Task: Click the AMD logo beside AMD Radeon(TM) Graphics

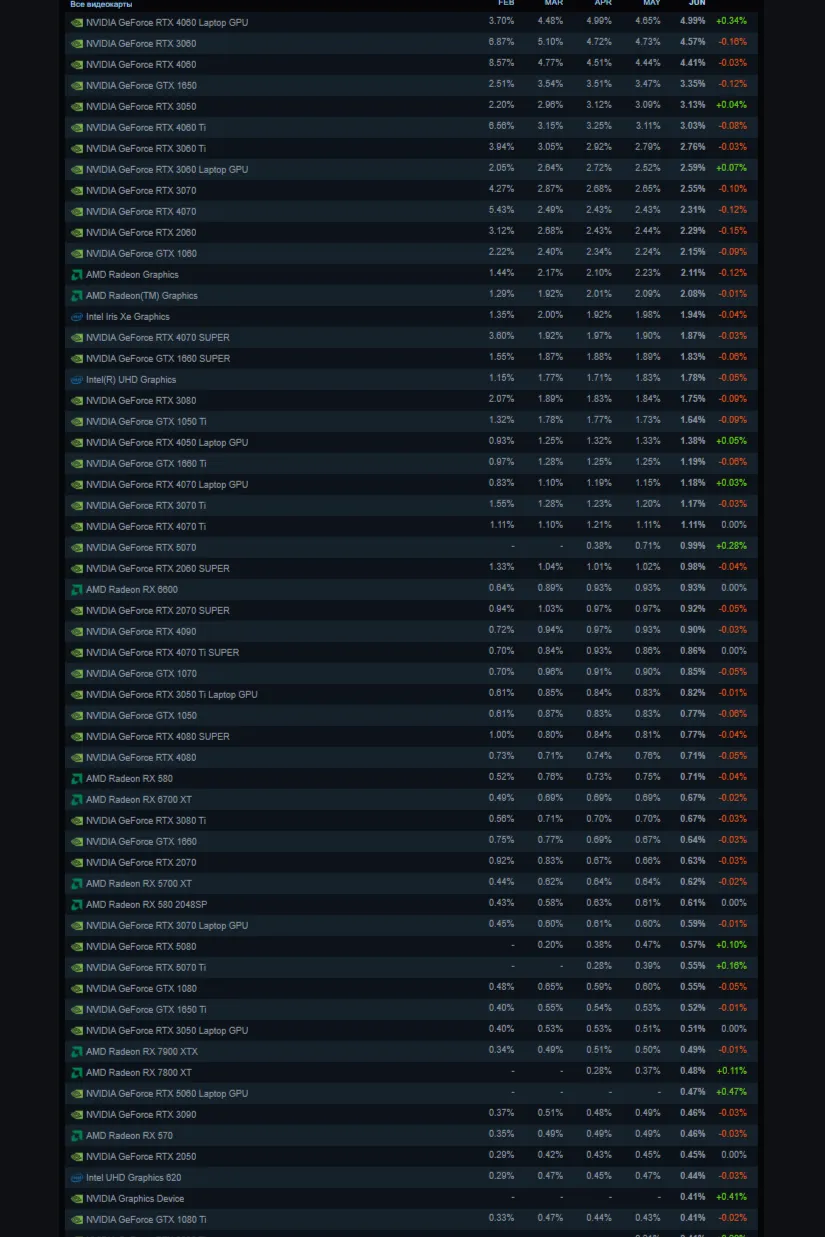Action: click(77, 295)
